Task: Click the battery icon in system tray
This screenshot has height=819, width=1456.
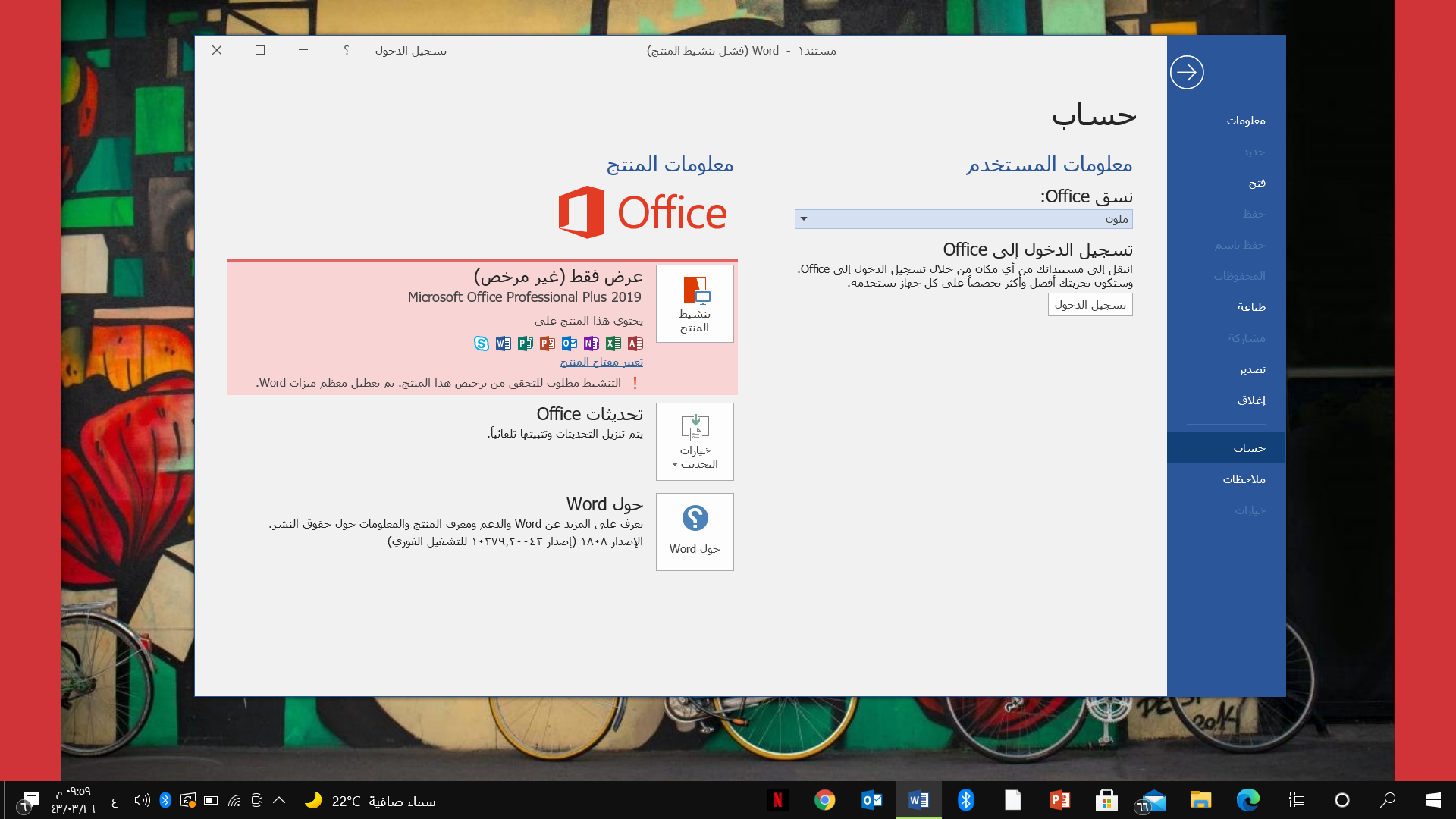Action: tap(211, 800)
